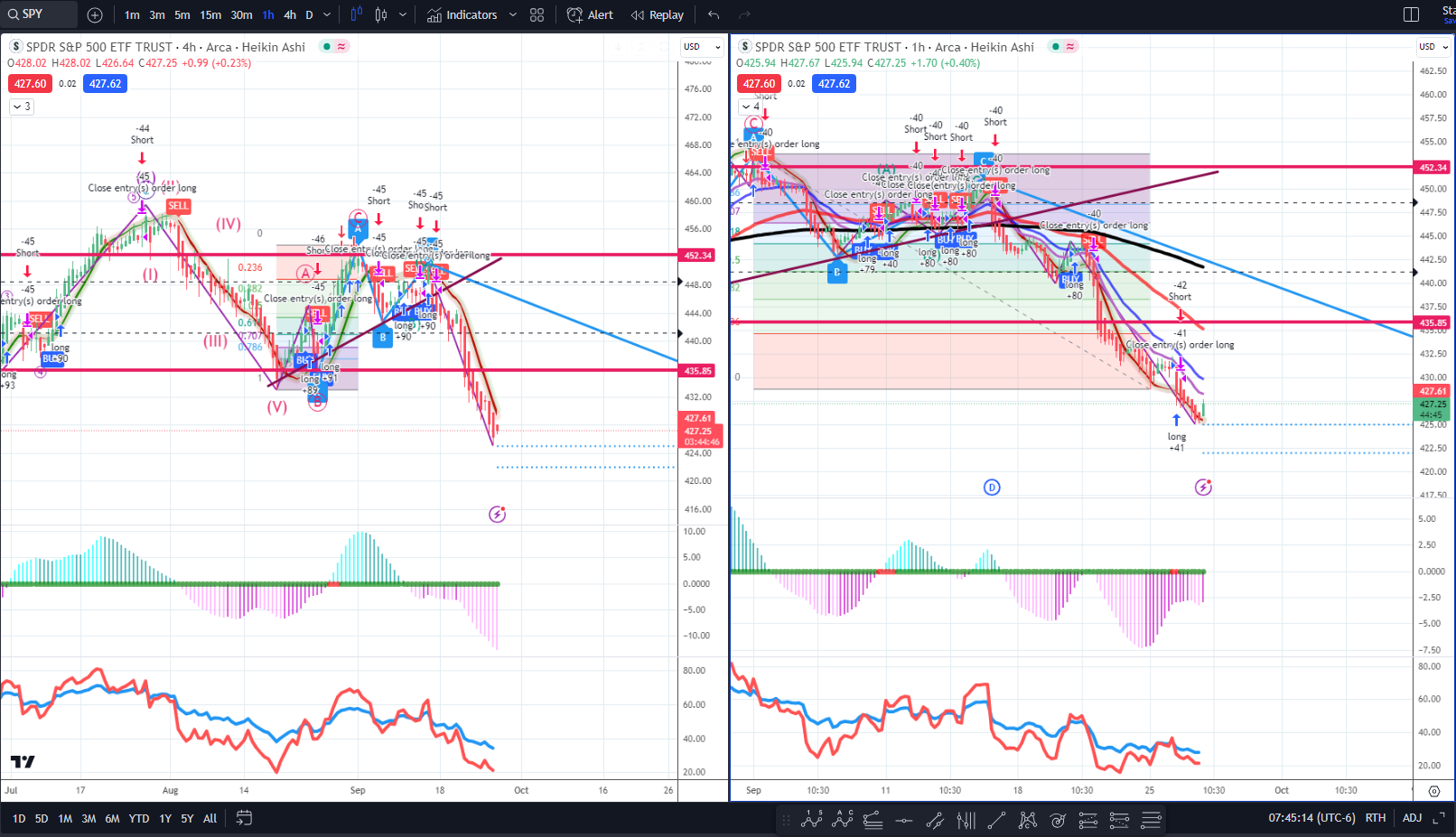Grab the drawing toolbar drag handle
The image size is (1456, 837).
pos(786,820)
